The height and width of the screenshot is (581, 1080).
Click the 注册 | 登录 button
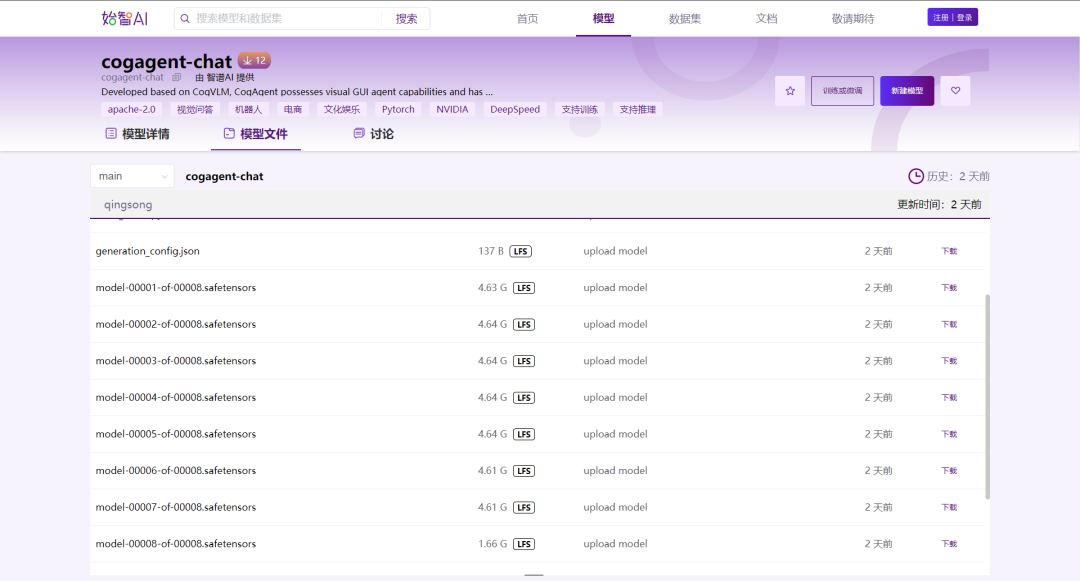coord(953,17)
